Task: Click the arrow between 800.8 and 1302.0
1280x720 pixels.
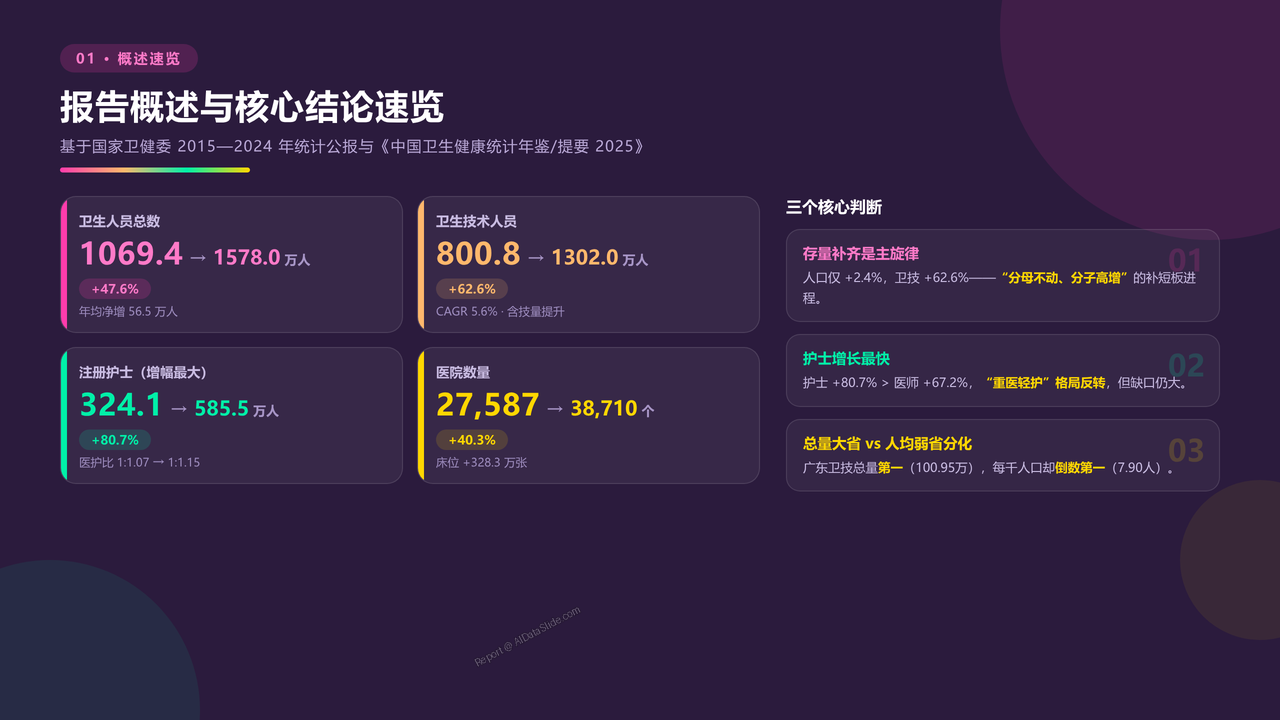Action: tap(536, 258)
